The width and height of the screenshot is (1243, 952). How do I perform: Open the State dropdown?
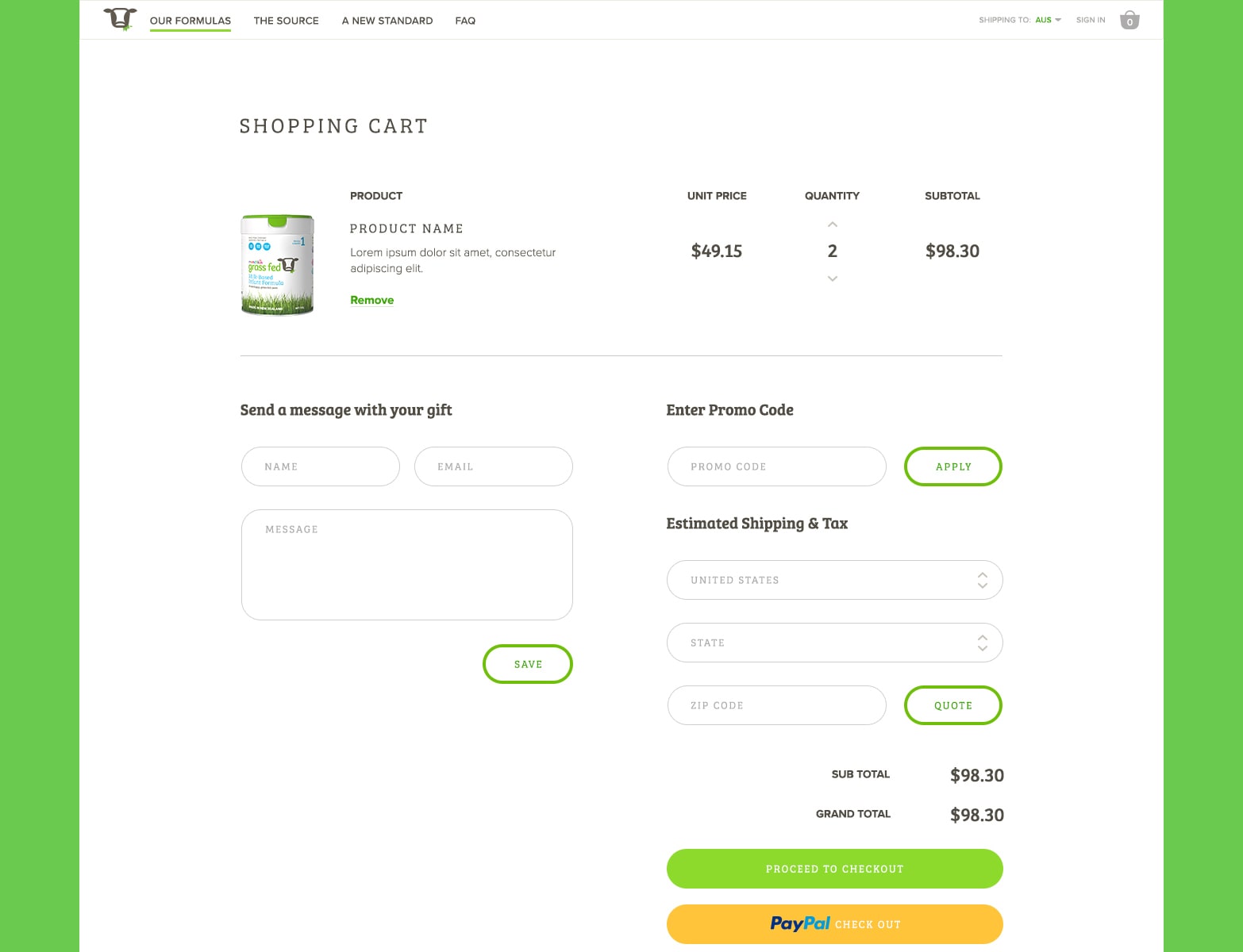pos(834,643)
